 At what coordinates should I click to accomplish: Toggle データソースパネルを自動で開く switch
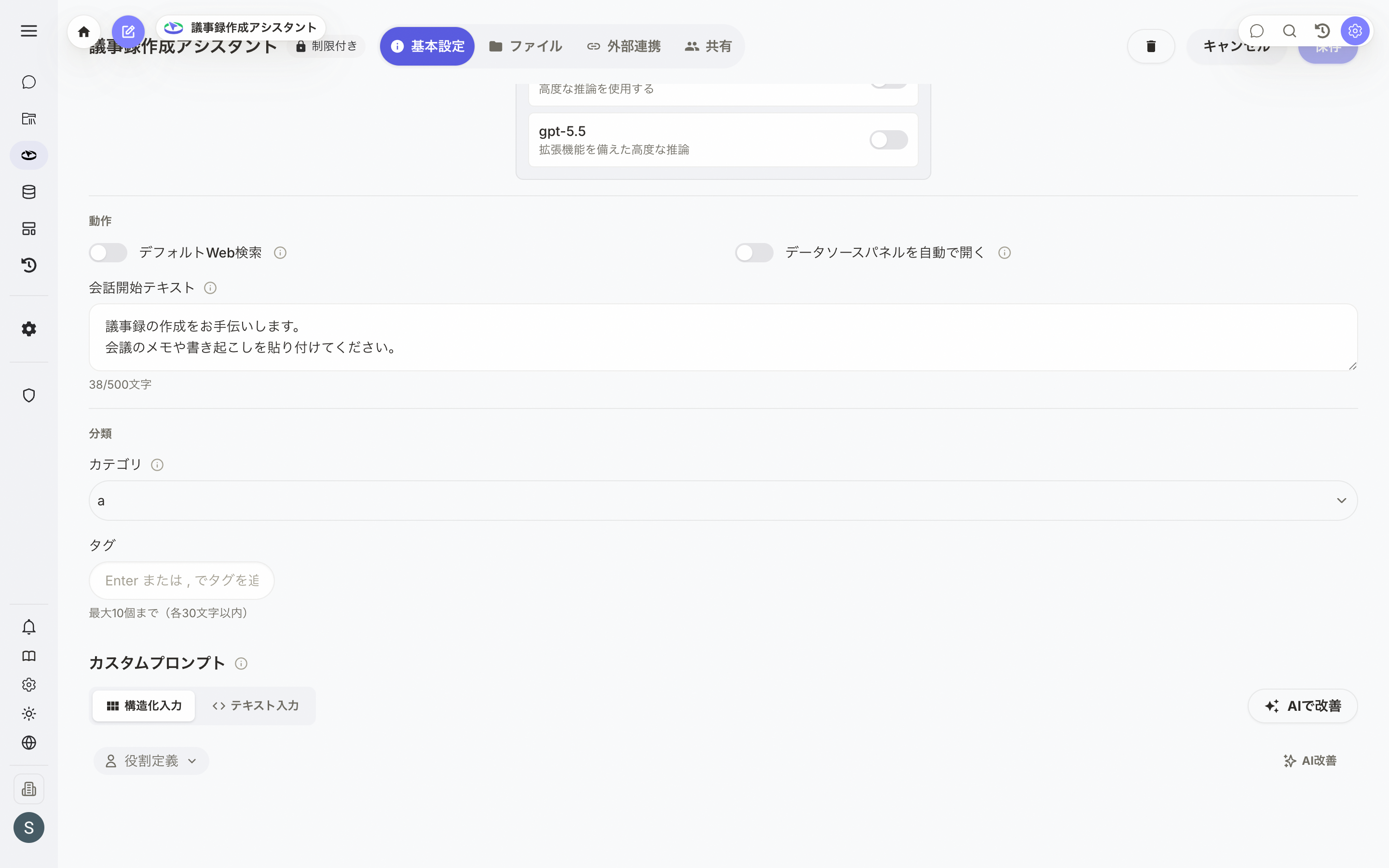(754, 253)
